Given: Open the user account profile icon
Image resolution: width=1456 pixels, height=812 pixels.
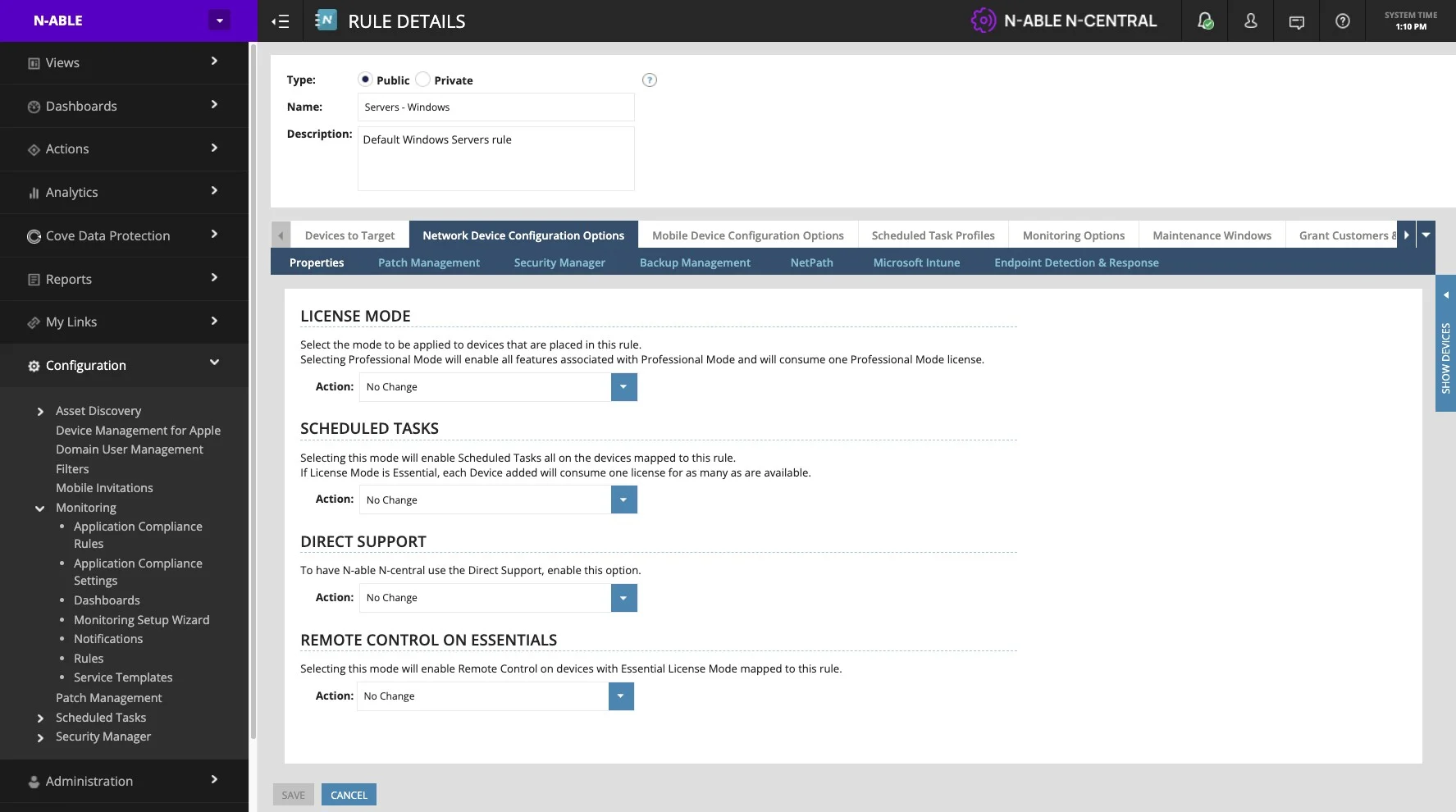Looking at the screenshot, I should (x=1251, y=21).
